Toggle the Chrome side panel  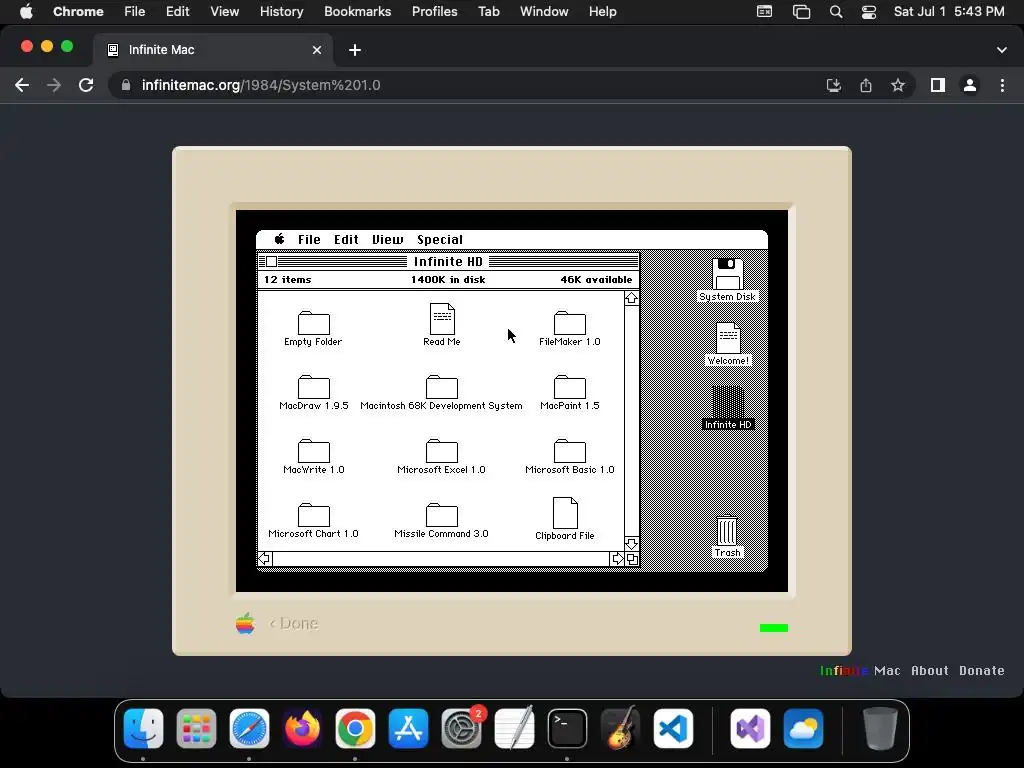(938, 85)
